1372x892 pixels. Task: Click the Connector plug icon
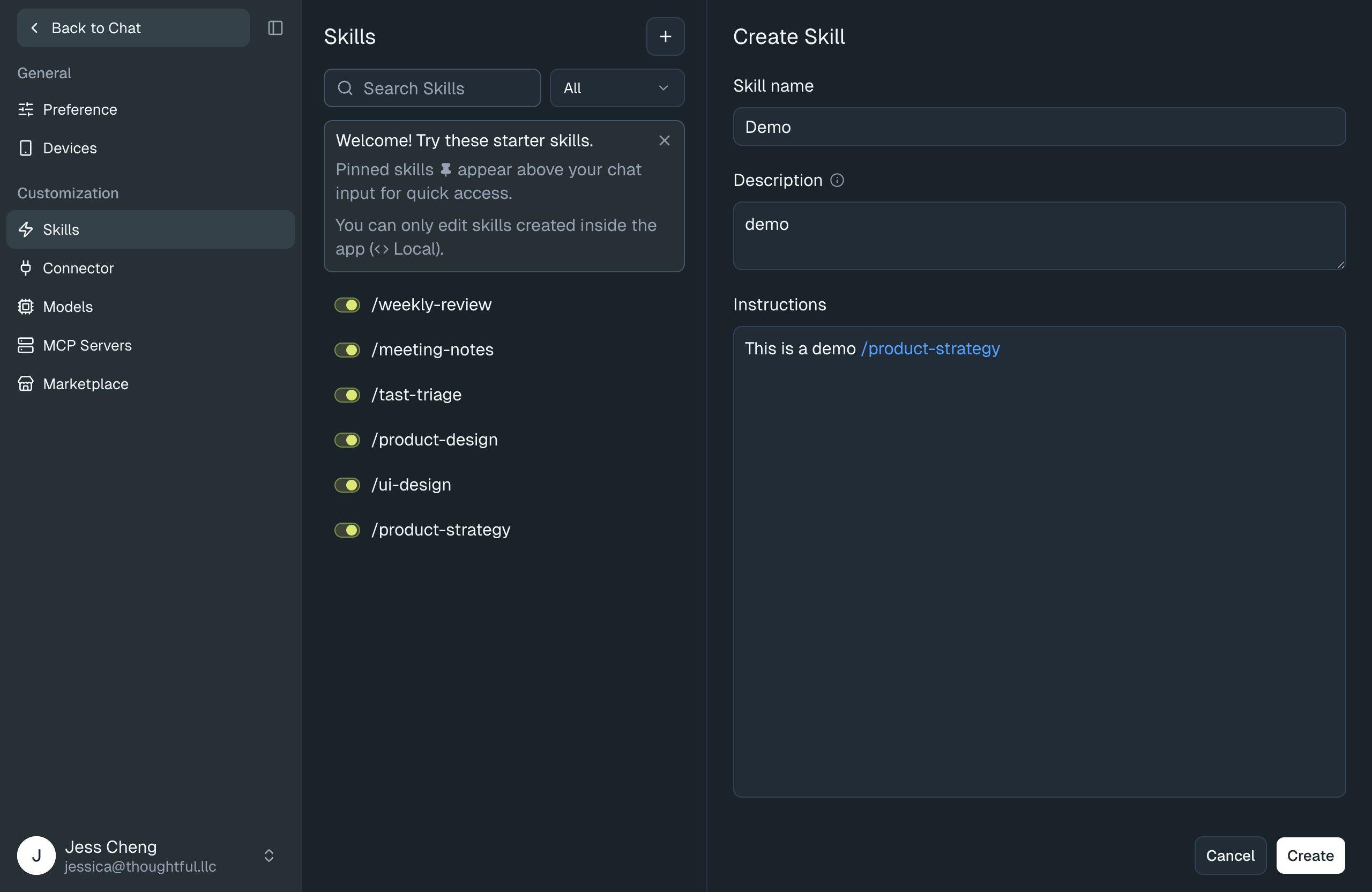click(x=25, y=268)
